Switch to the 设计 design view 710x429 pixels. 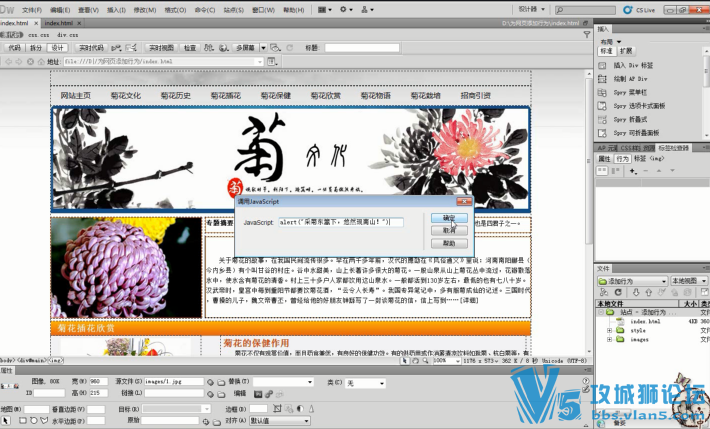(58, 48)
